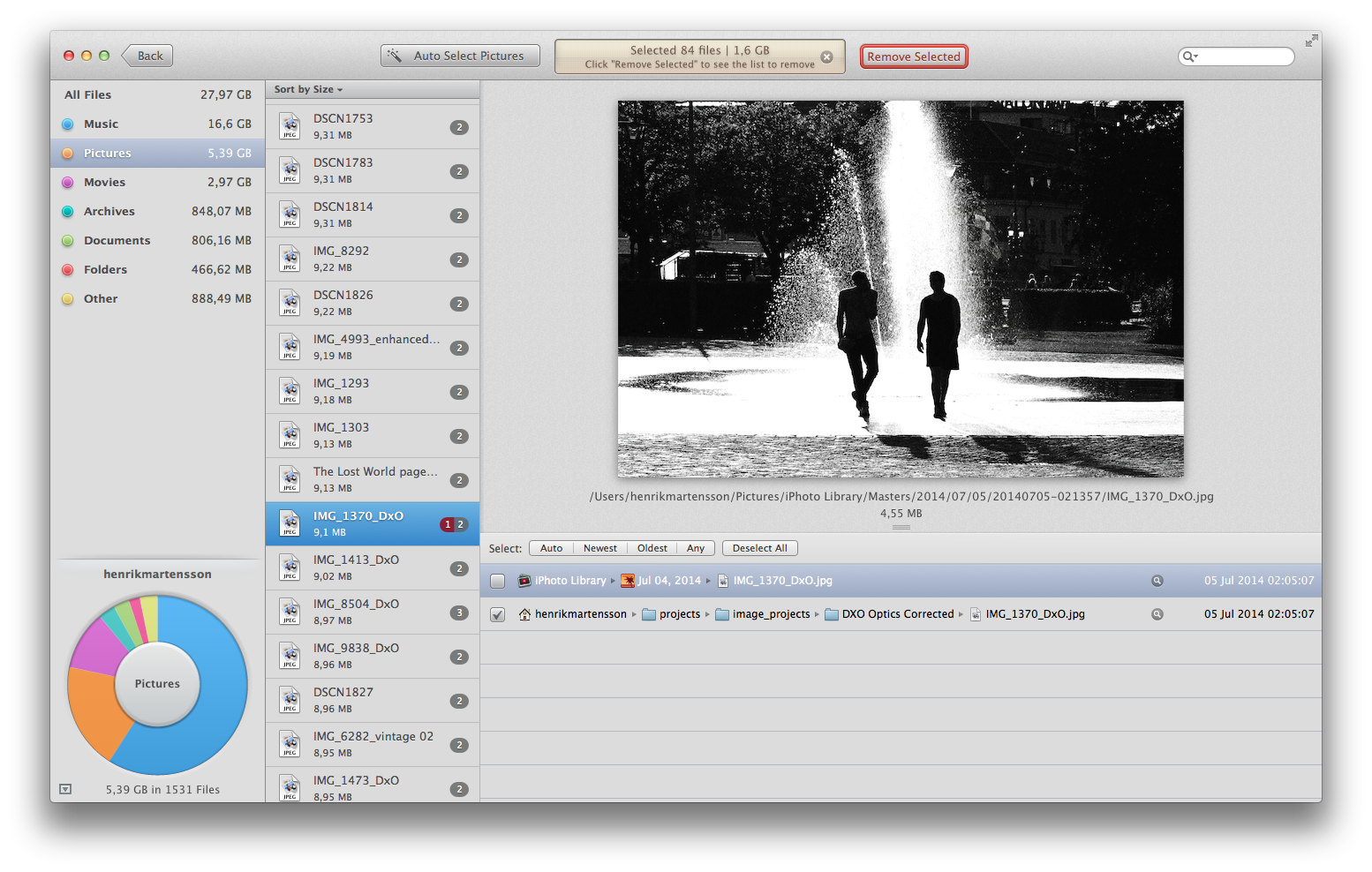Open the Sort by Size dropdown
Image resolution: width=1372 pixels, height=872 pixels.
tap(308, 89)
